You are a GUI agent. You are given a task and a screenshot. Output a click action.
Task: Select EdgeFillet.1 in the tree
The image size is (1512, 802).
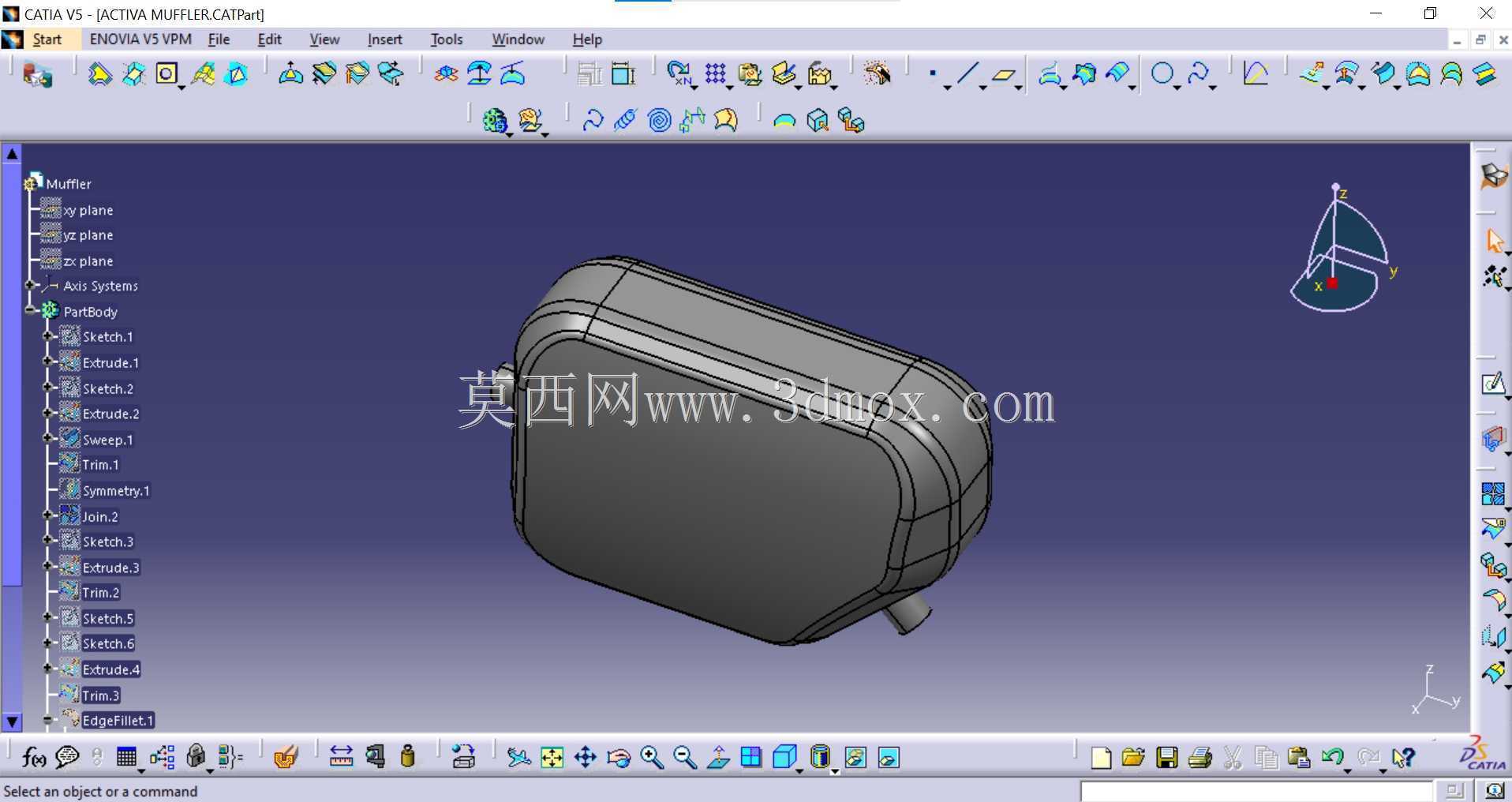(x=118, y=721)
